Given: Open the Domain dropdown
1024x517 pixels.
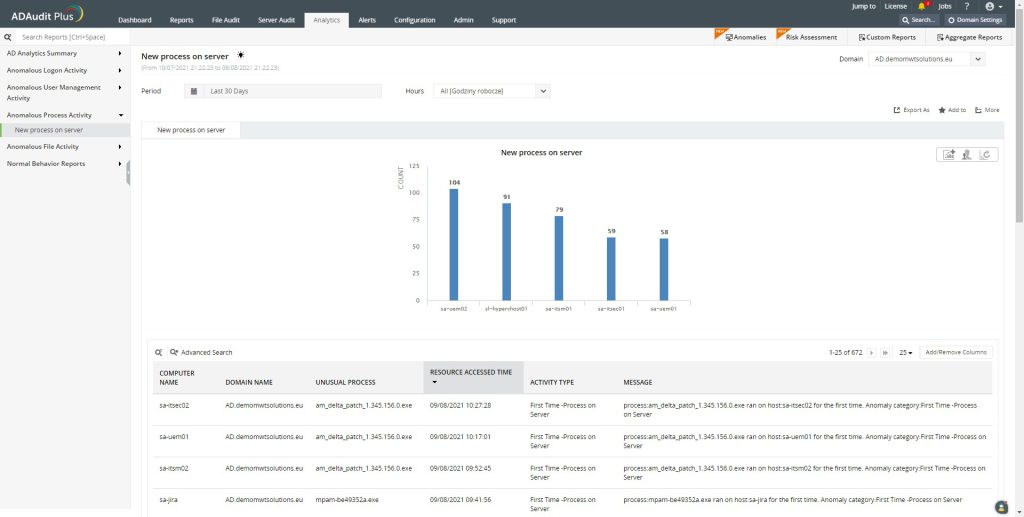Looking at the screenshot, I should point(925,59).
